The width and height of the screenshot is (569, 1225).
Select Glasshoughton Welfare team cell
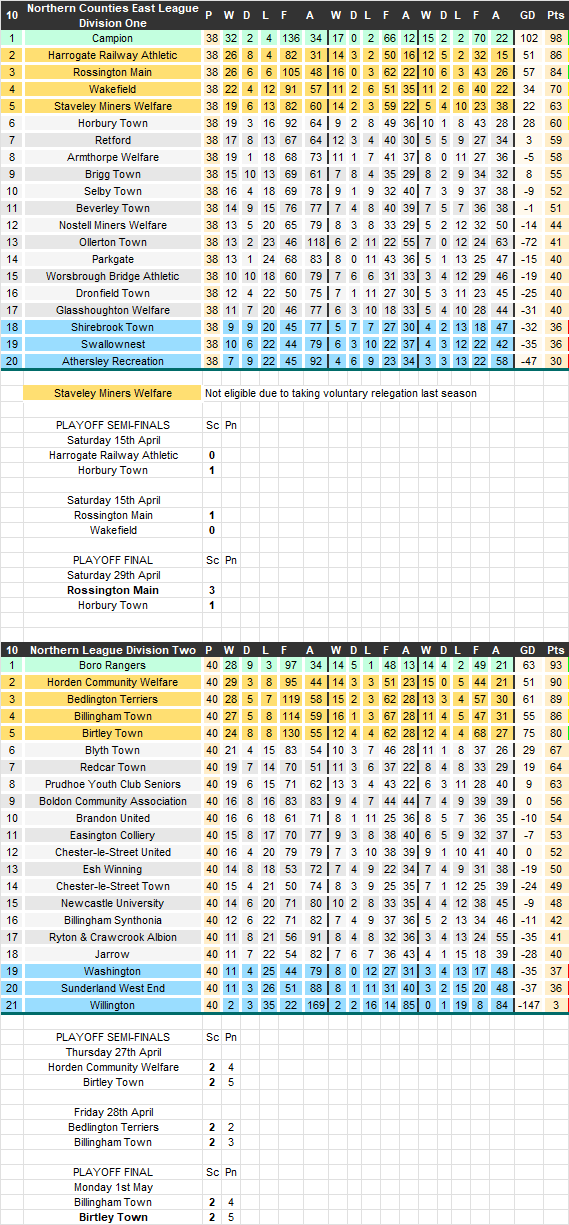pos(112,310)
